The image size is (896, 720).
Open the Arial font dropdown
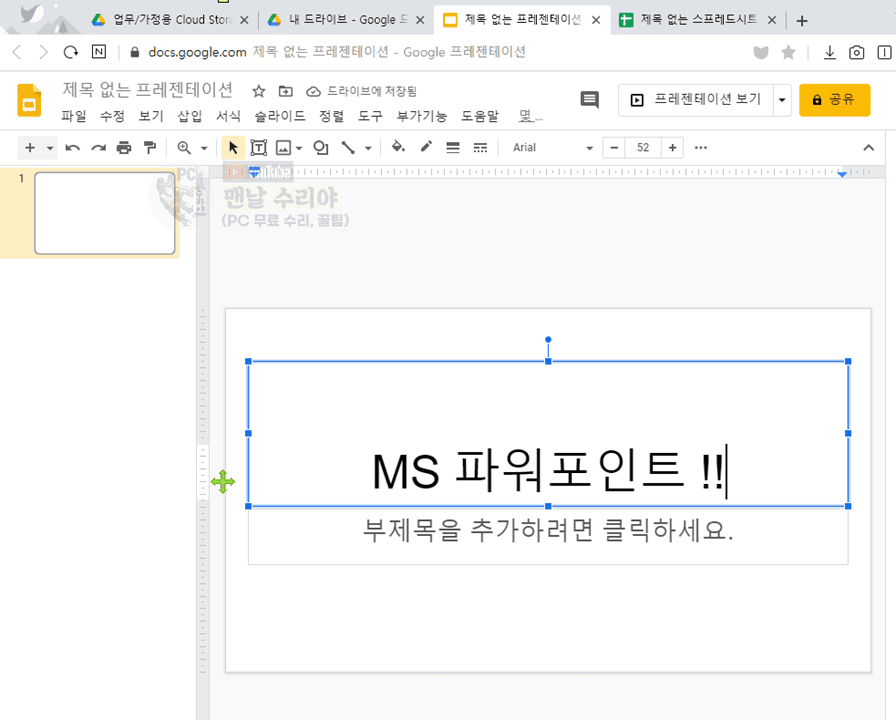click(x=552, y=148)
